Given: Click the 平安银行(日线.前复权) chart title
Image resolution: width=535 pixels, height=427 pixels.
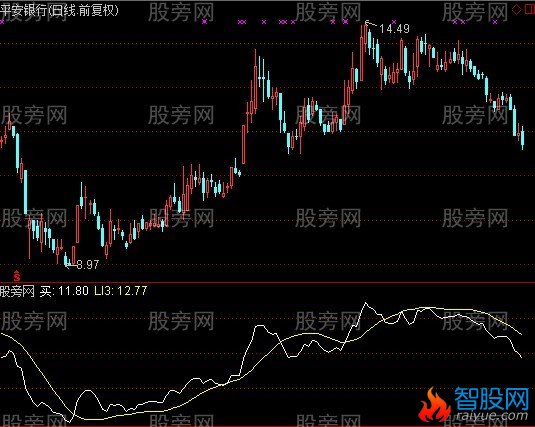Looking at the screenshot, I should [59, 10].
